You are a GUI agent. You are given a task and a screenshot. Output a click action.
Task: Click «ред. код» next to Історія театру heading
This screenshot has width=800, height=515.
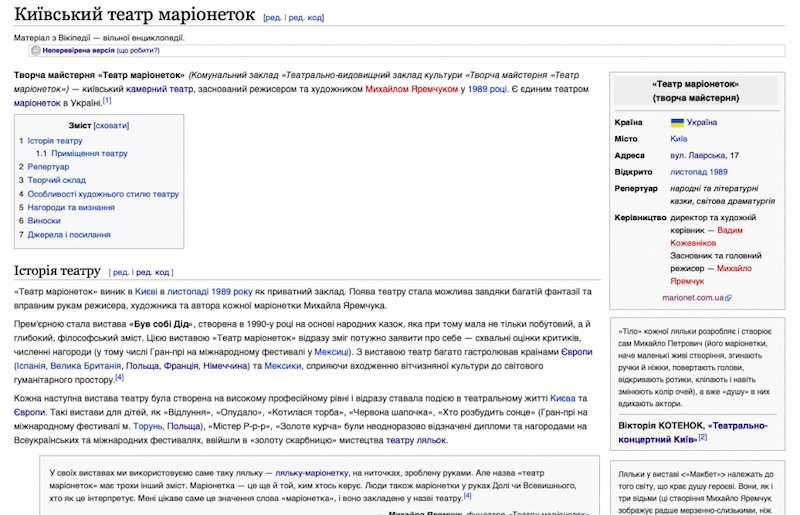pos(153,273)
